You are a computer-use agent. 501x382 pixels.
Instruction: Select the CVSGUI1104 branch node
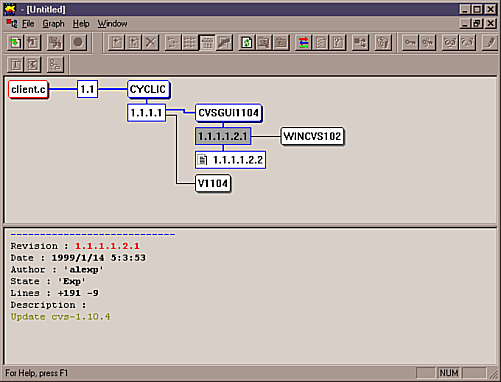228,113
